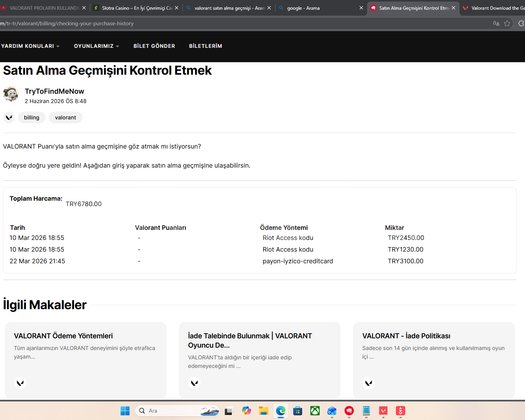Click the blue cloud app icon in the taskbar
Image resolution: width=525 pixels, height=420 pixels.
[332, 411]
